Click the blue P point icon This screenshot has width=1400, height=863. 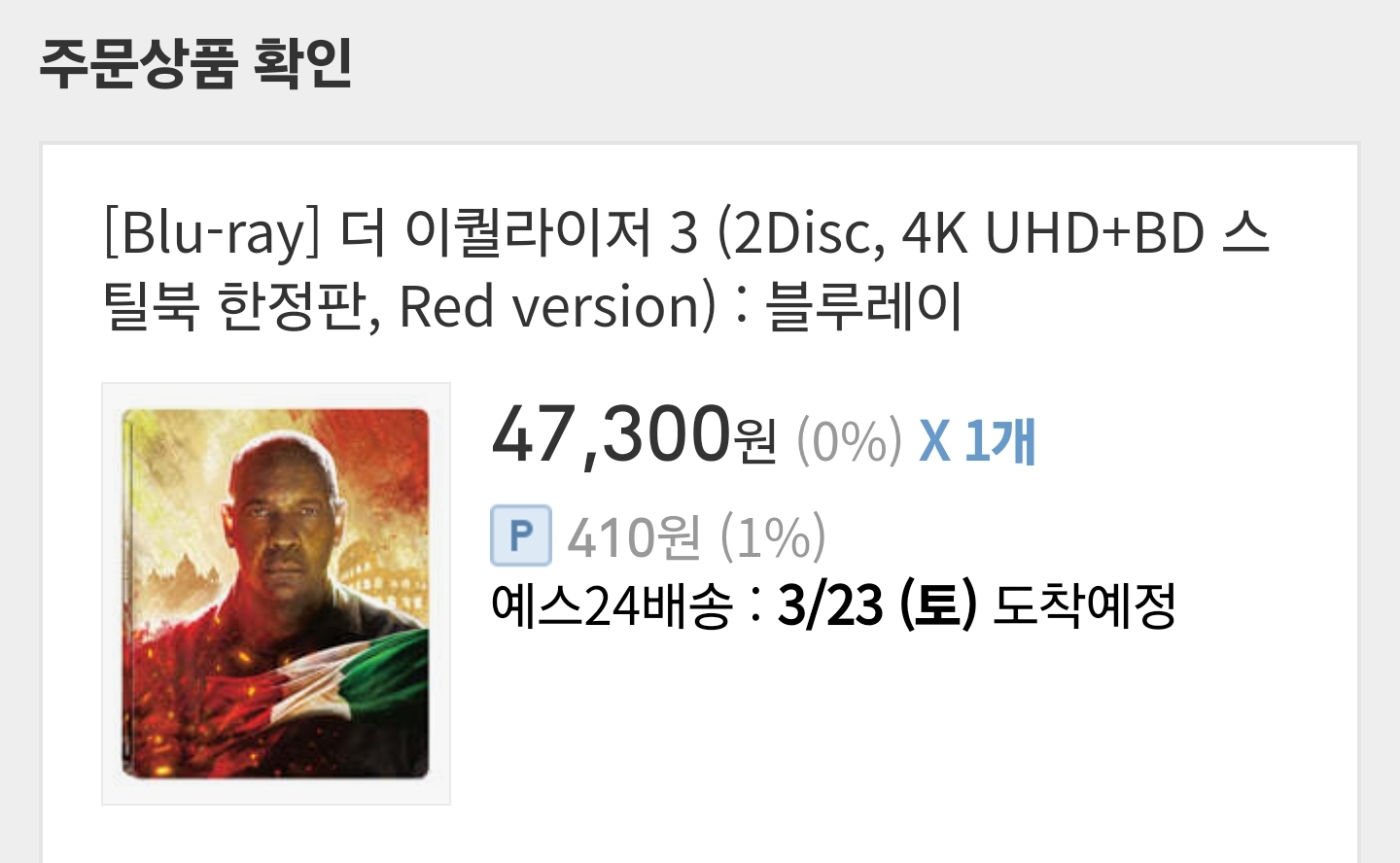click(521, 535)
